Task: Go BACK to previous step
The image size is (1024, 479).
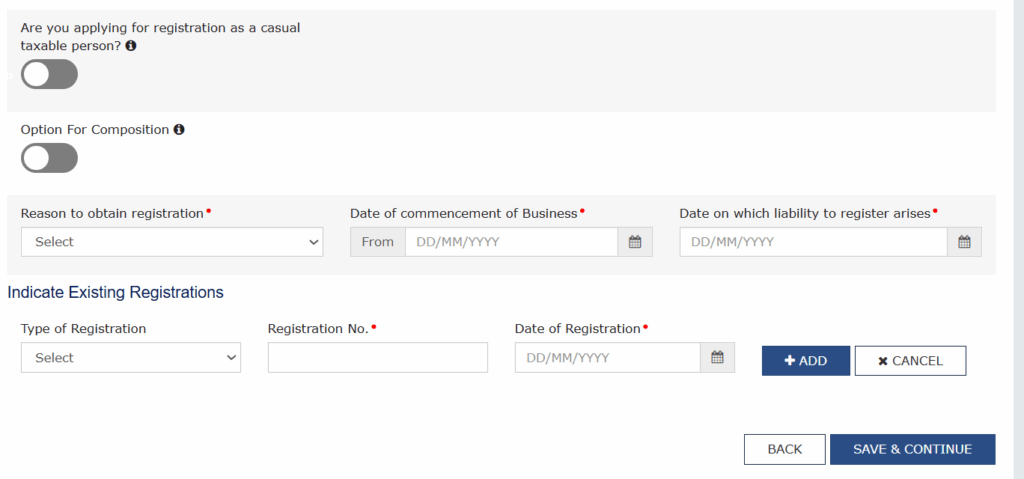Action: coord(785,449)
